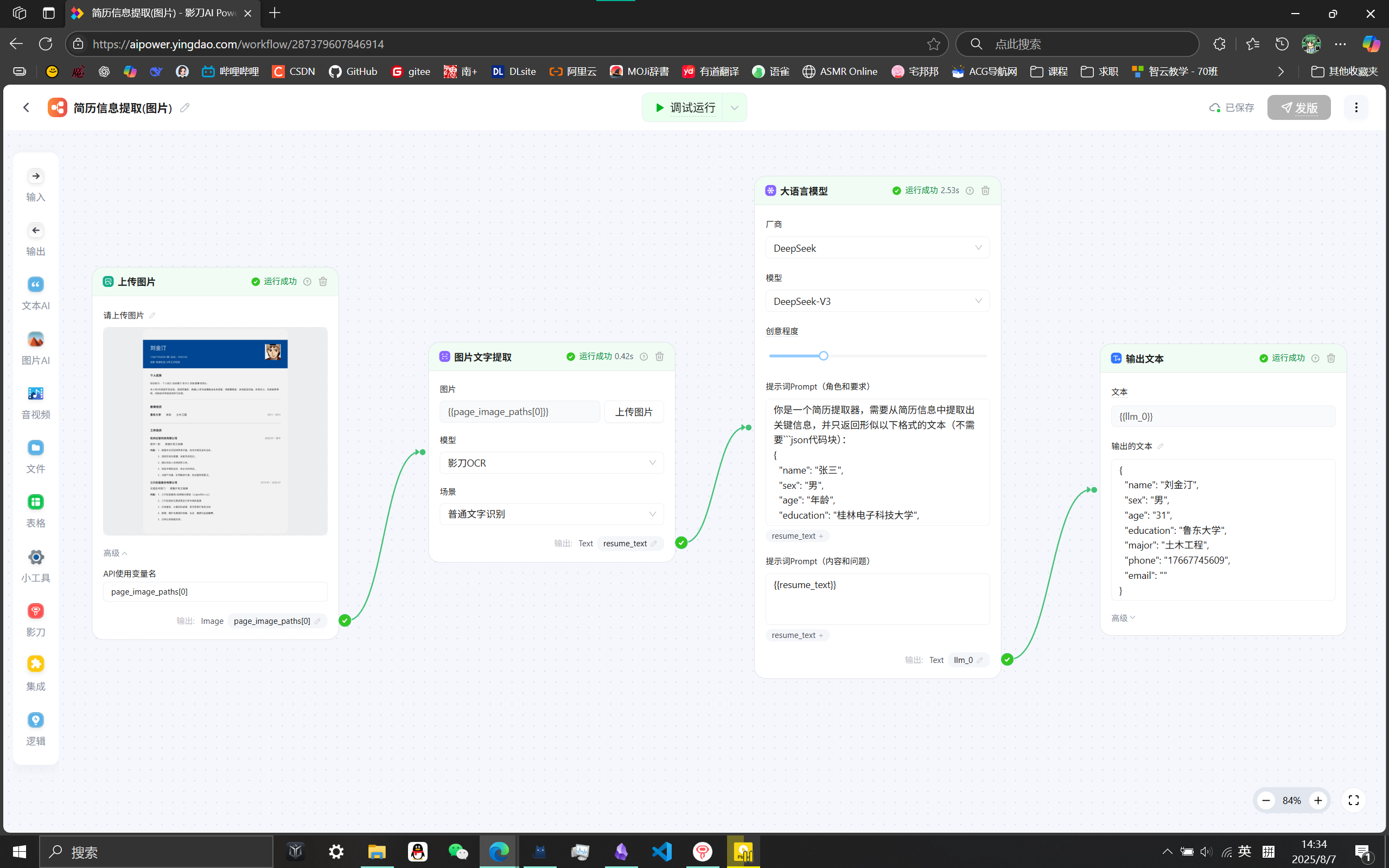Screen dimensions: 1389x868
Task: Expand the 调试运行 dropdown arrow
Action: [x=734, y=107]
